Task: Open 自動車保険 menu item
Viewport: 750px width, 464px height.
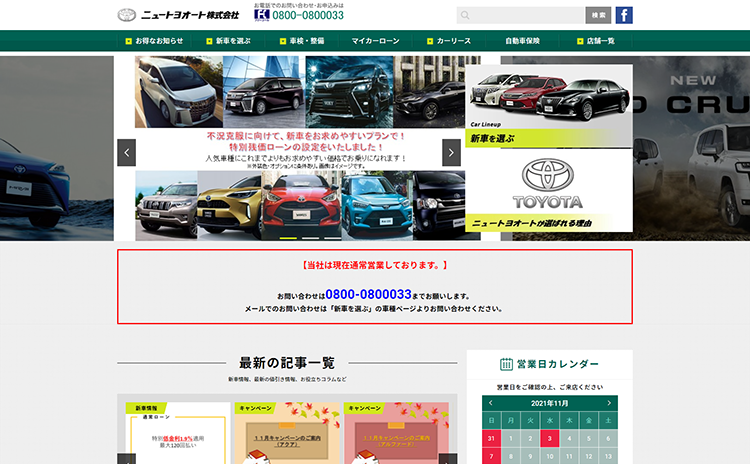Action: click(x=522, y=41)
